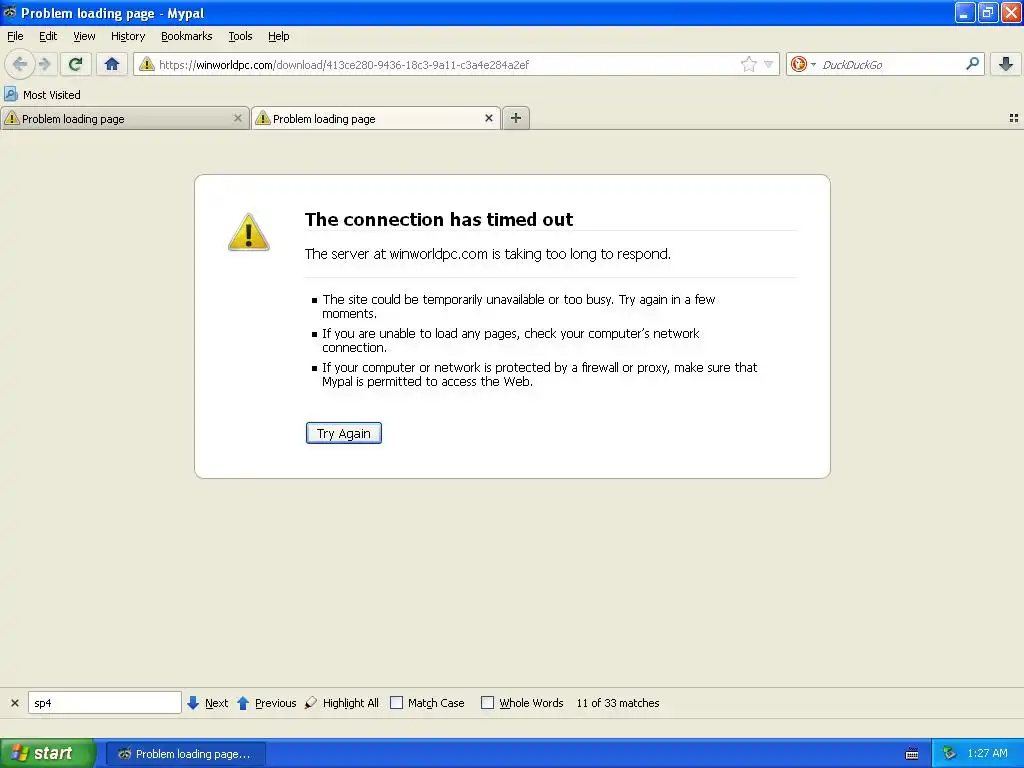Open the Tools menu
1024x768 pixels.
[x=240, y=36]
